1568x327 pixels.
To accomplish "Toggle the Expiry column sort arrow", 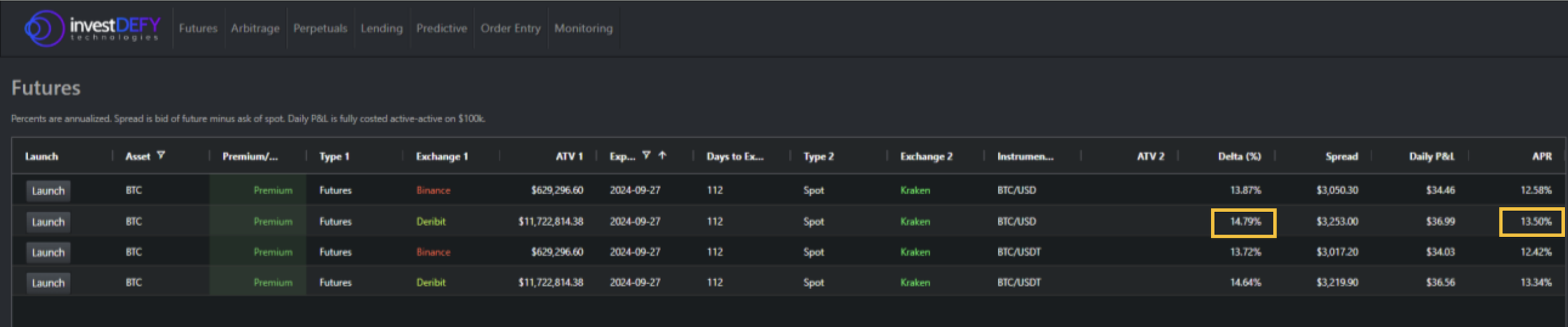I will (662, 155).
